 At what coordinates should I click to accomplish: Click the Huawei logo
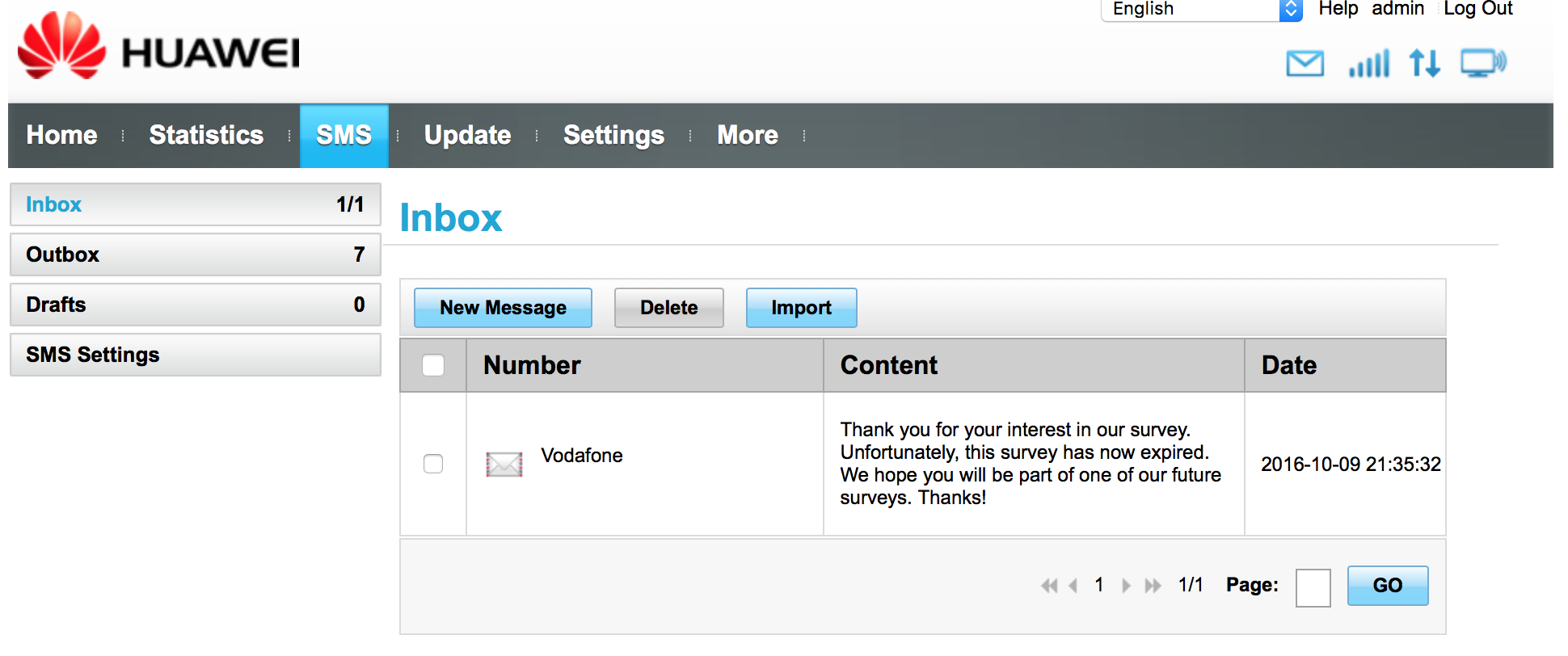pos(158,47)
